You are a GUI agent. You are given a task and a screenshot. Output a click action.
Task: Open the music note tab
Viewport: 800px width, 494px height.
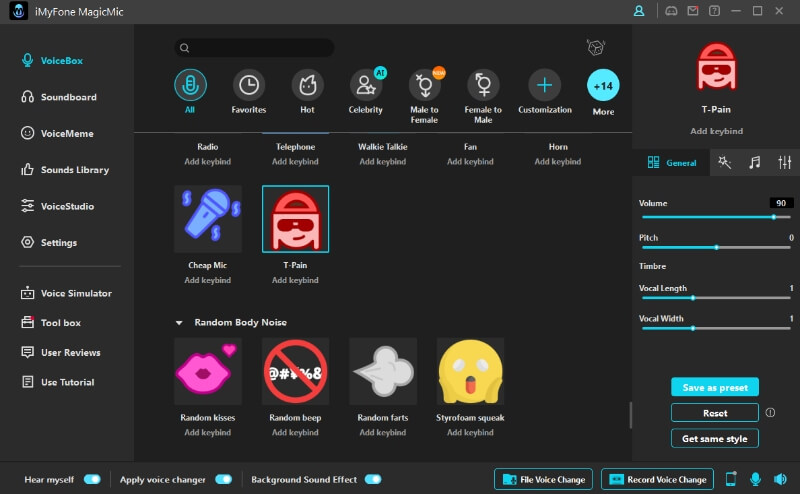(755, 163)
